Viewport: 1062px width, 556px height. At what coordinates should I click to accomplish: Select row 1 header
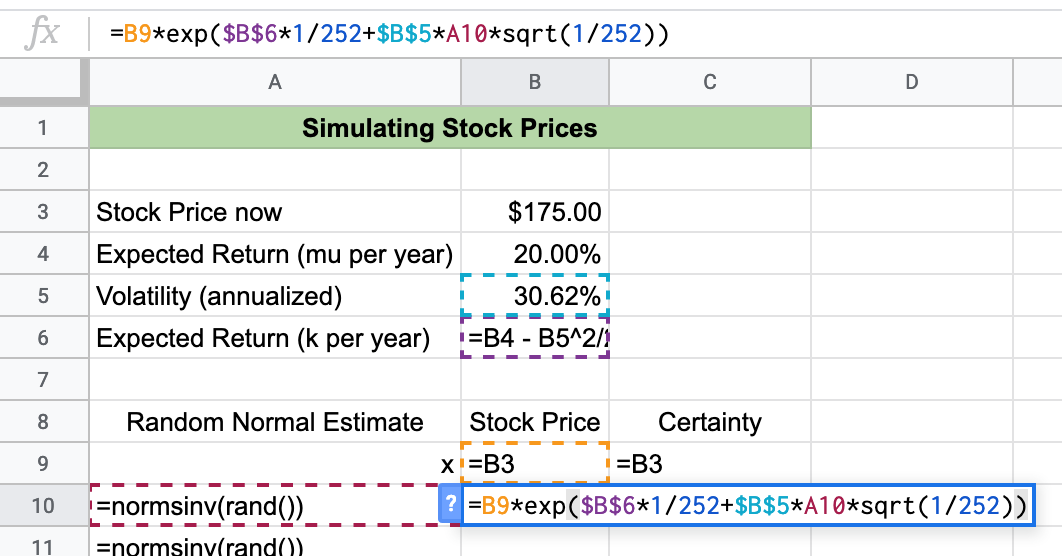click(x=44, y=127)
